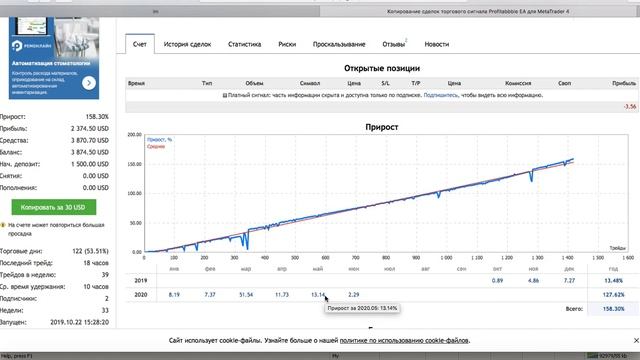Click the 2020 yearly total 127.62%
Viewport: 640px width, 360px height.
tap(613, 295)
